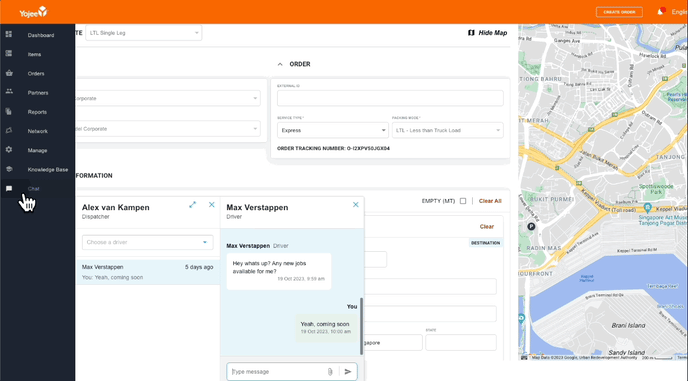Viewport: 688px width, 381px height.
Task: Click the State input field
Action: [x=461, y=342]
